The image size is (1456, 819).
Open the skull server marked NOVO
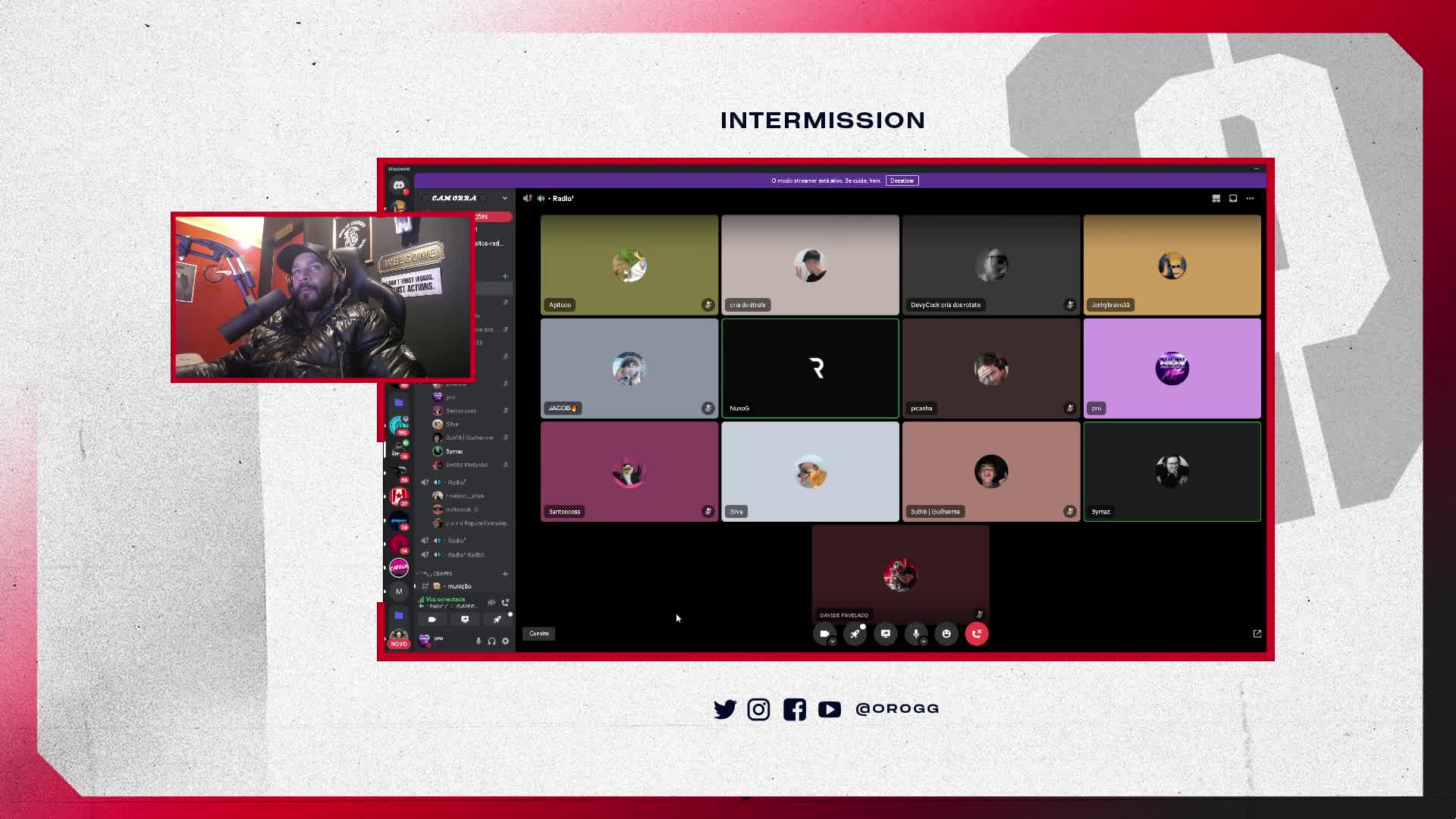[x=399, y=639]
